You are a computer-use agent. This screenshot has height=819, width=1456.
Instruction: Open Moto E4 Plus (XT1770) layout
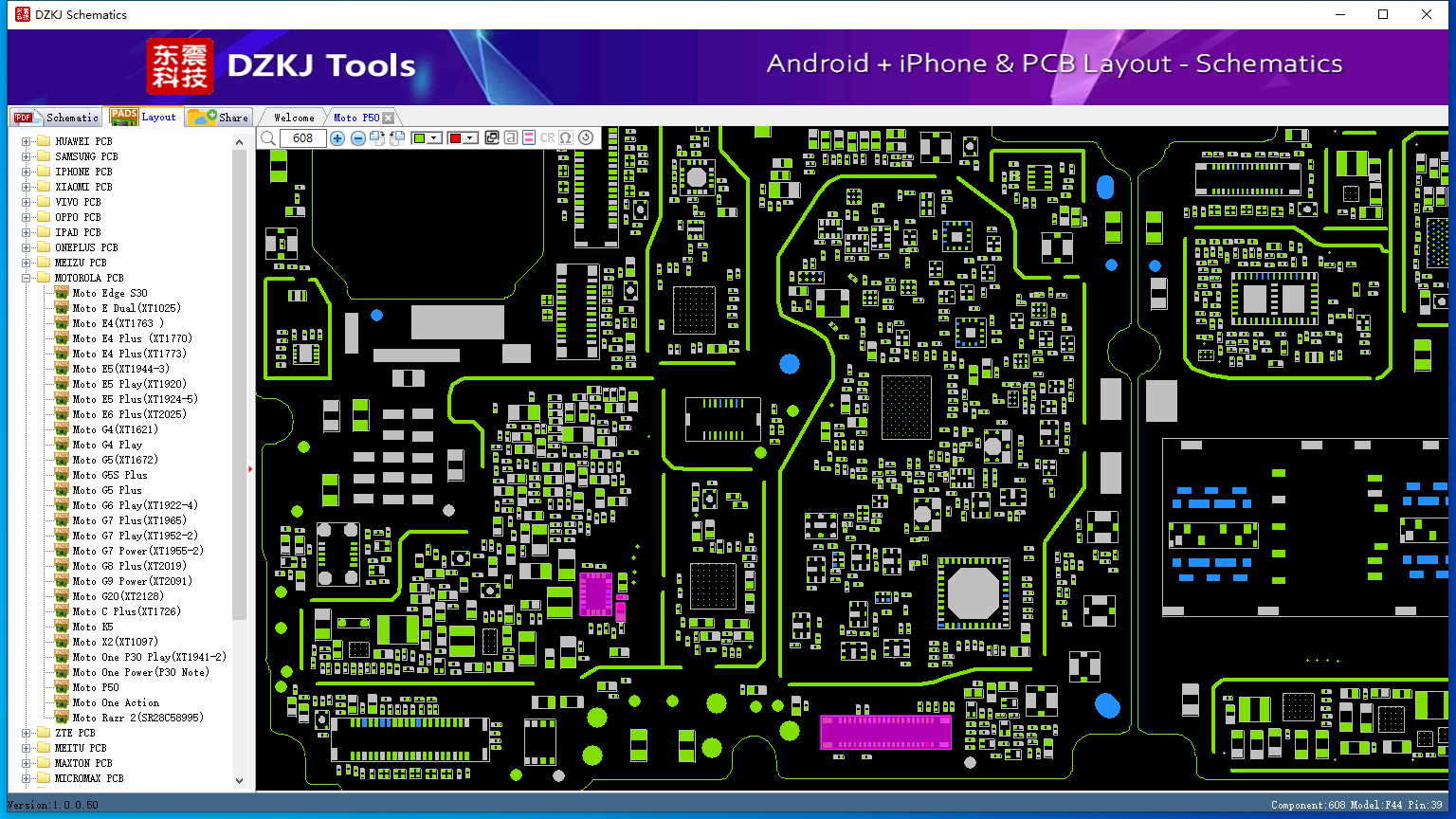click(132, 338)
